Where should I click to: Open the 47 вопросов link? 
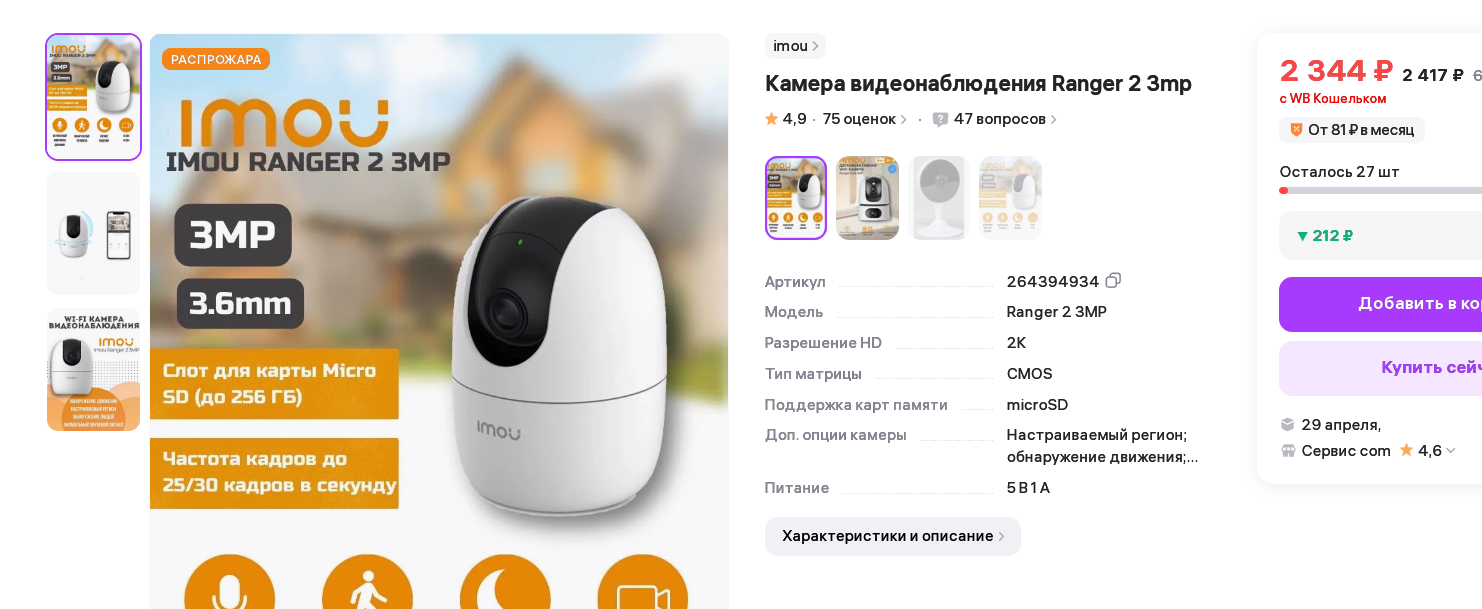pyautogui.click(x=1004, y=119)
